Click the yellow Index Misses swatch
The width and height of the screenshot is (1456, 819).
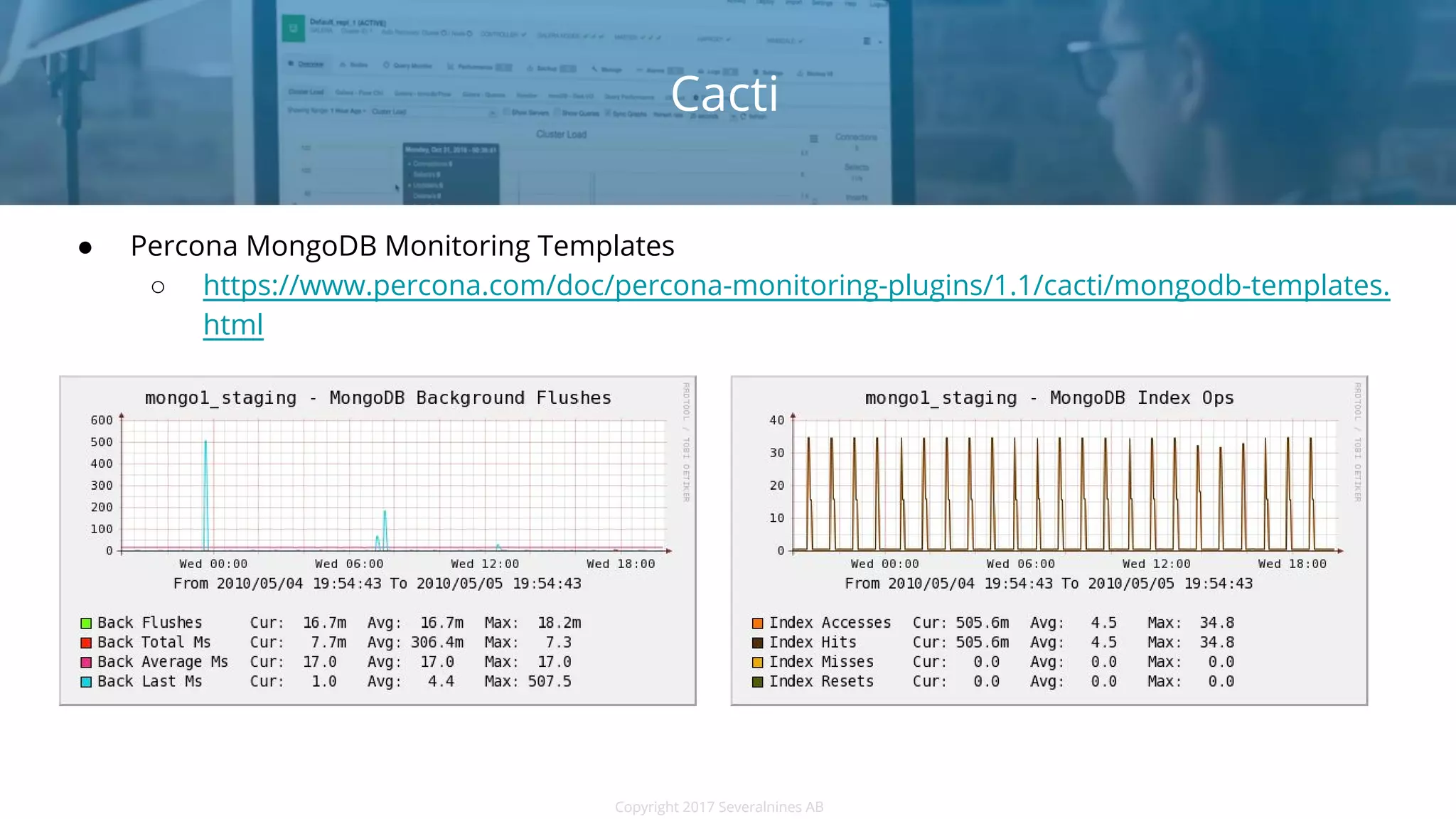[x=758, y=663]
